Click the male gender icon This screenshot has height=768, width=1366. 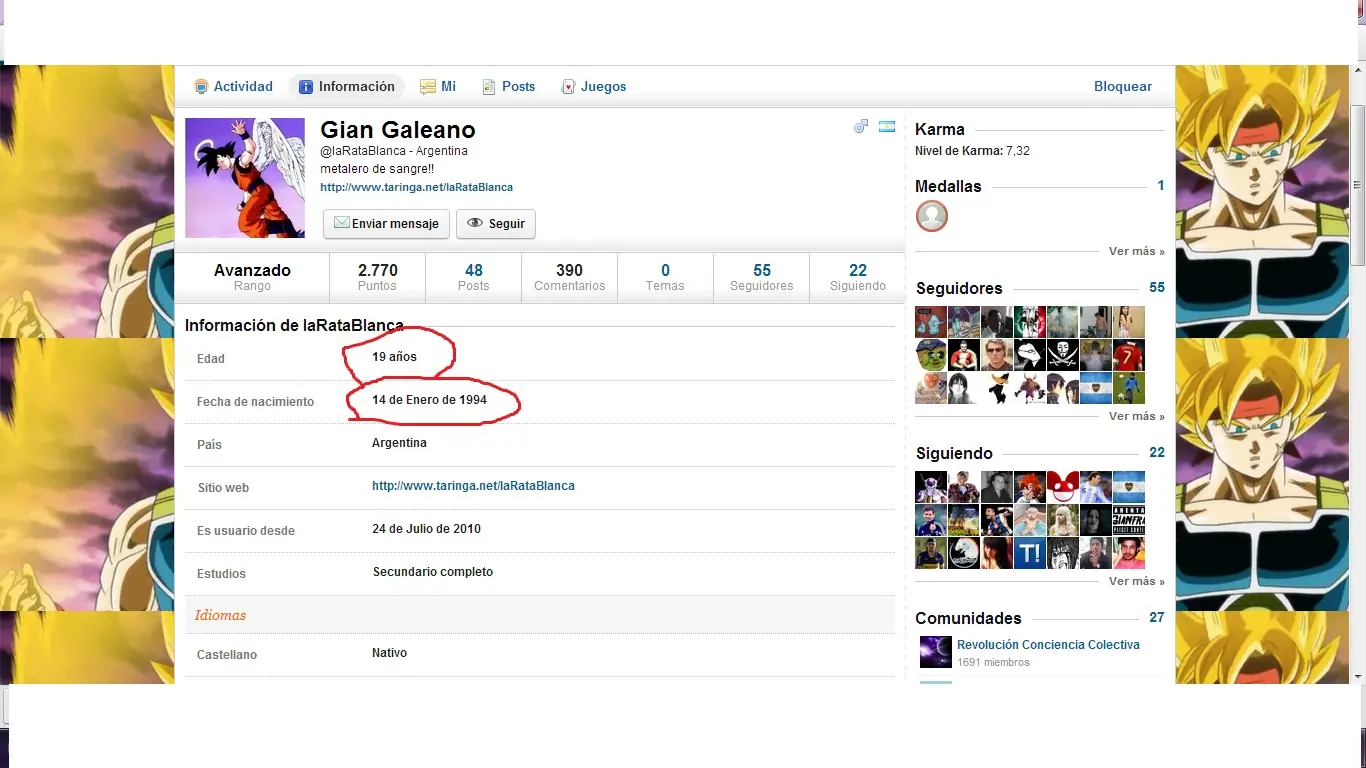tap(861, 127)
